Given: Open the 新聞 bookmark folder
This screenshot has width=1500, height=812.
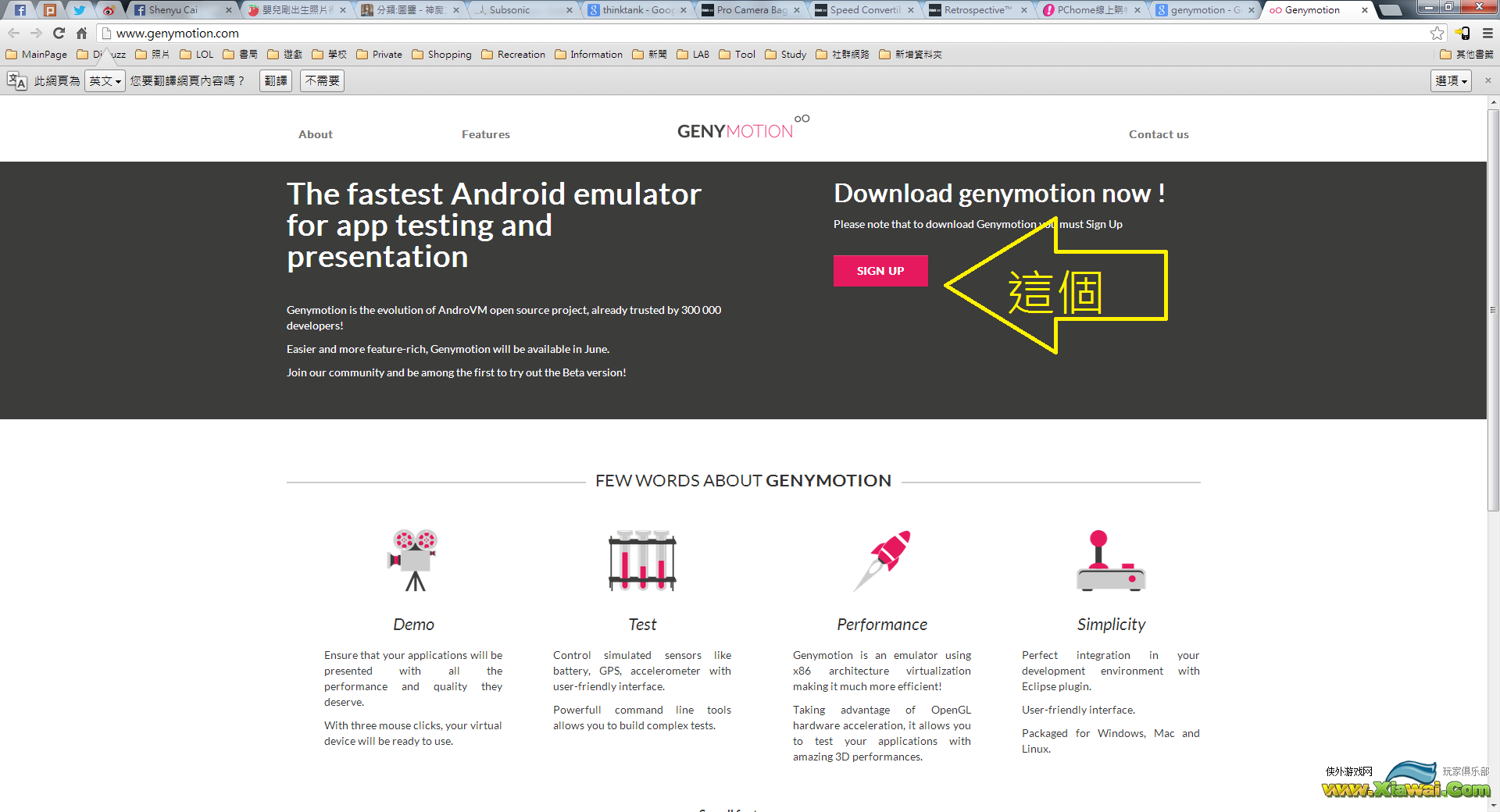Looking at the screenshot, I should (649, 55).
